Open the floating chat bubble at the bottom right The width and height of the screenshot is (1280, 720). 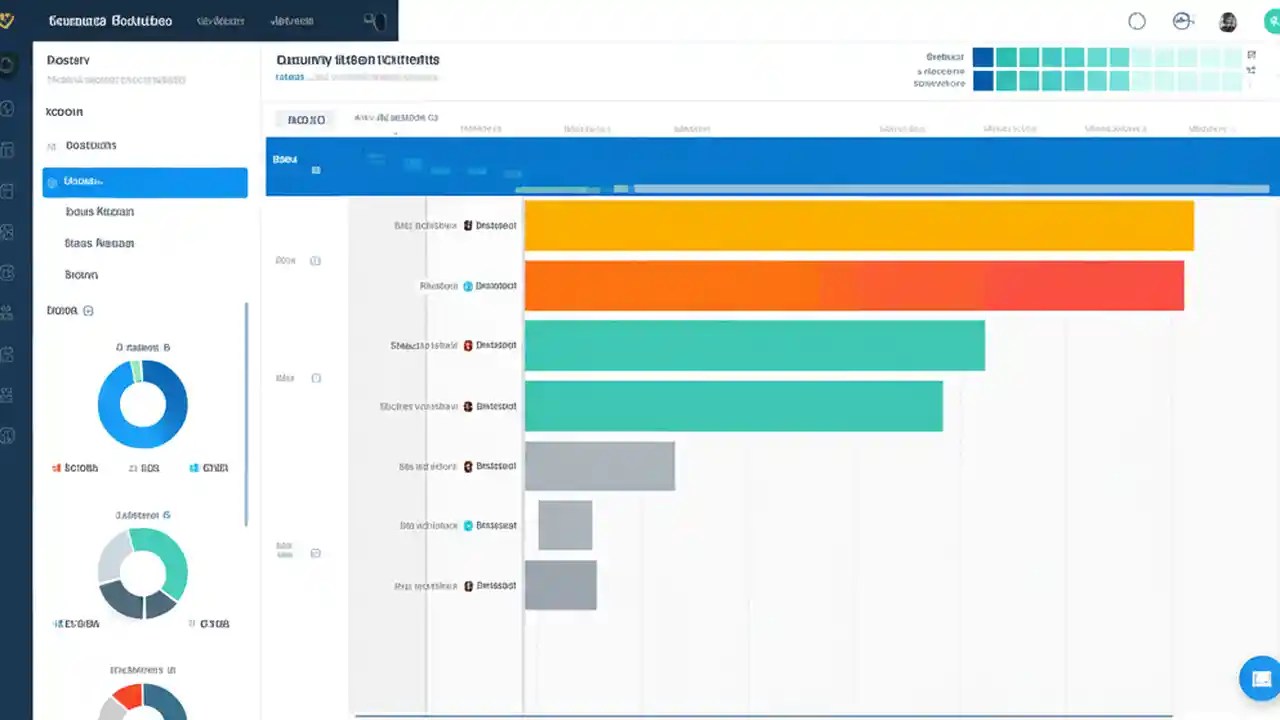(x=1259, y=678)
